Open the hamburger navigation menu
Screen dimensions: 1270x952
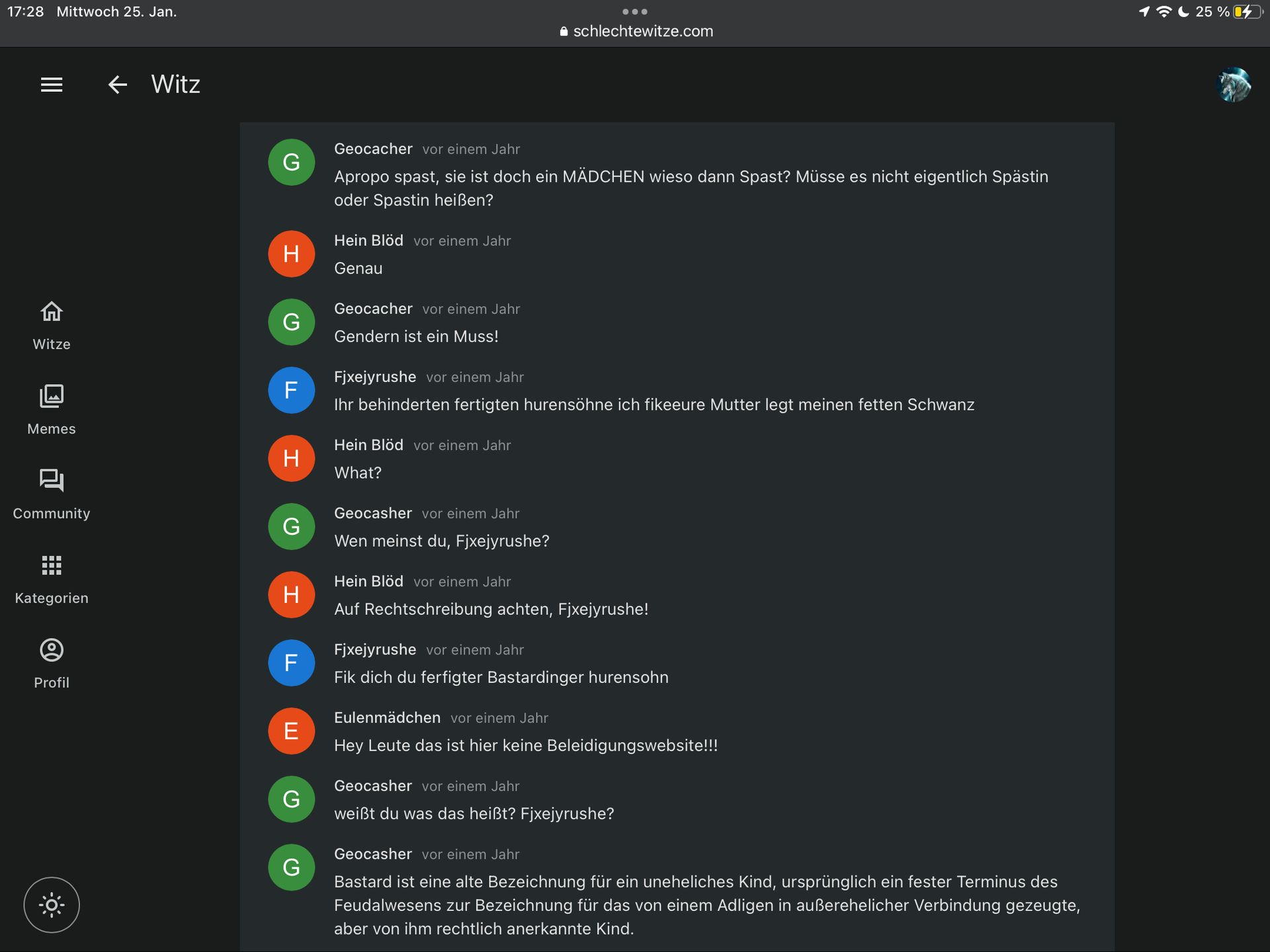(x=52, y=85)
